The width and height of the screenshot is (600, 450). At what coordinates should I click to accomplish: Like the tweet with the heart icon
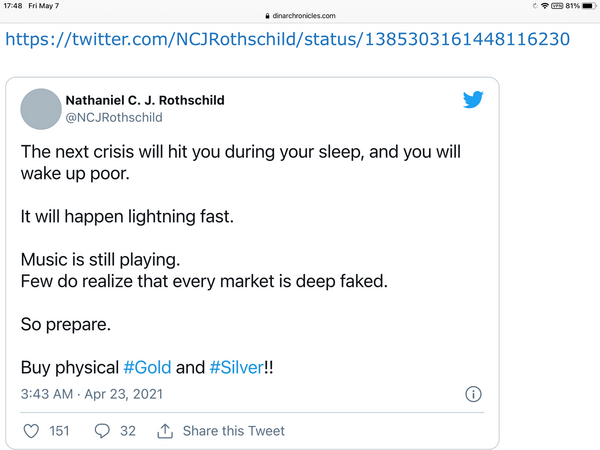pos(31,431)
